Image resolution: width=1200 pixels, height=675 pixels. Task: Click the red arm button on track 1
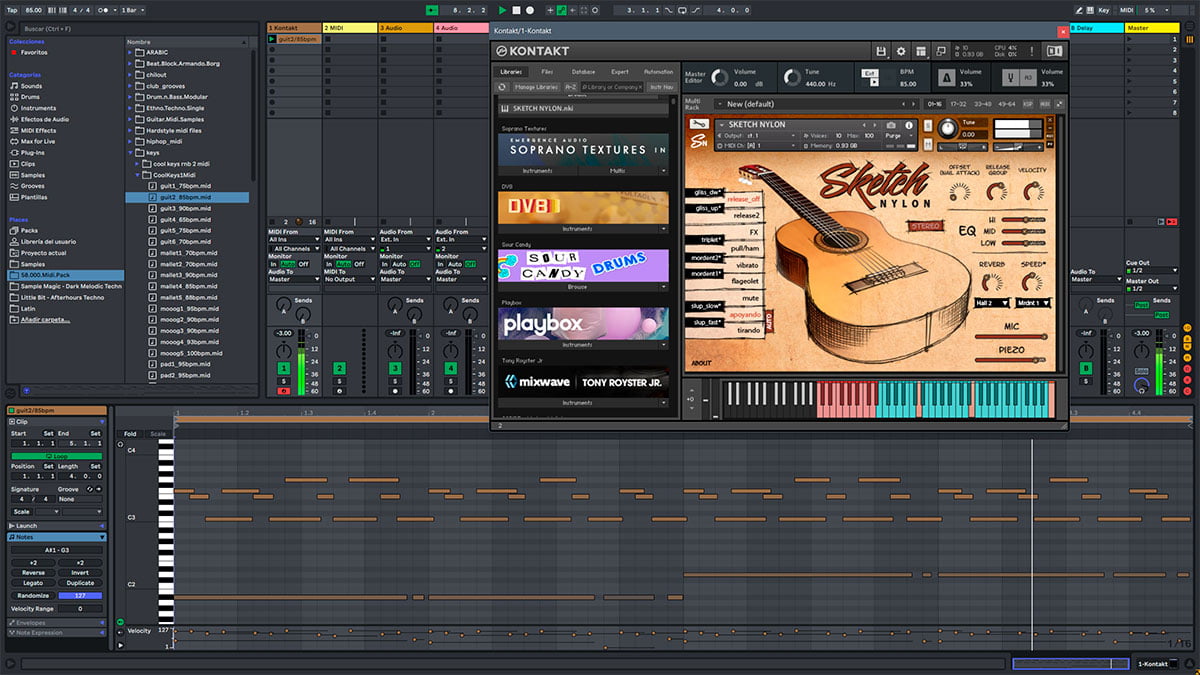[x=284, y=391]
